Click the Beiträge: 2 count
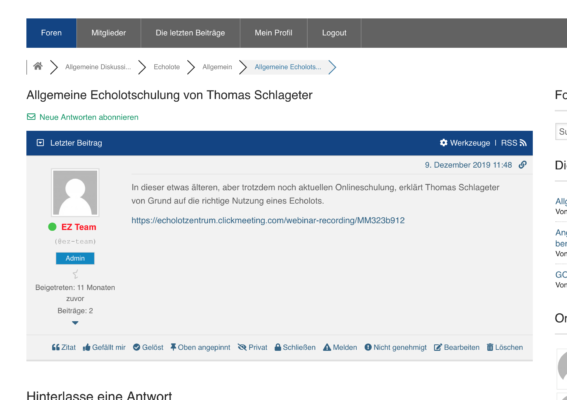This screenshot has width=567, height=400. click(75, 311)
